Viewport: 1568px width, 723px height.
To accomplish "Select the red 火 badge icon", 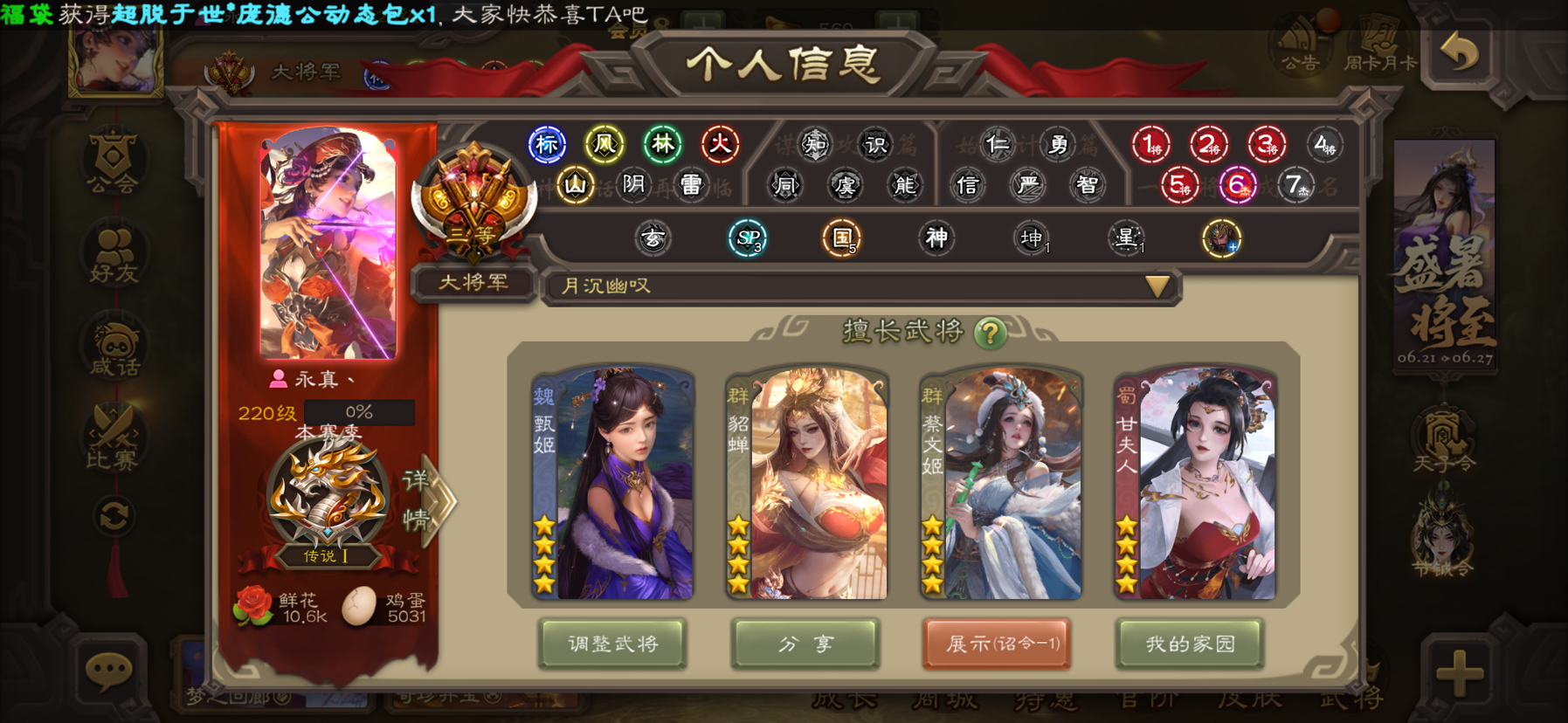I will pyautogui.click(x=720, y=144).
